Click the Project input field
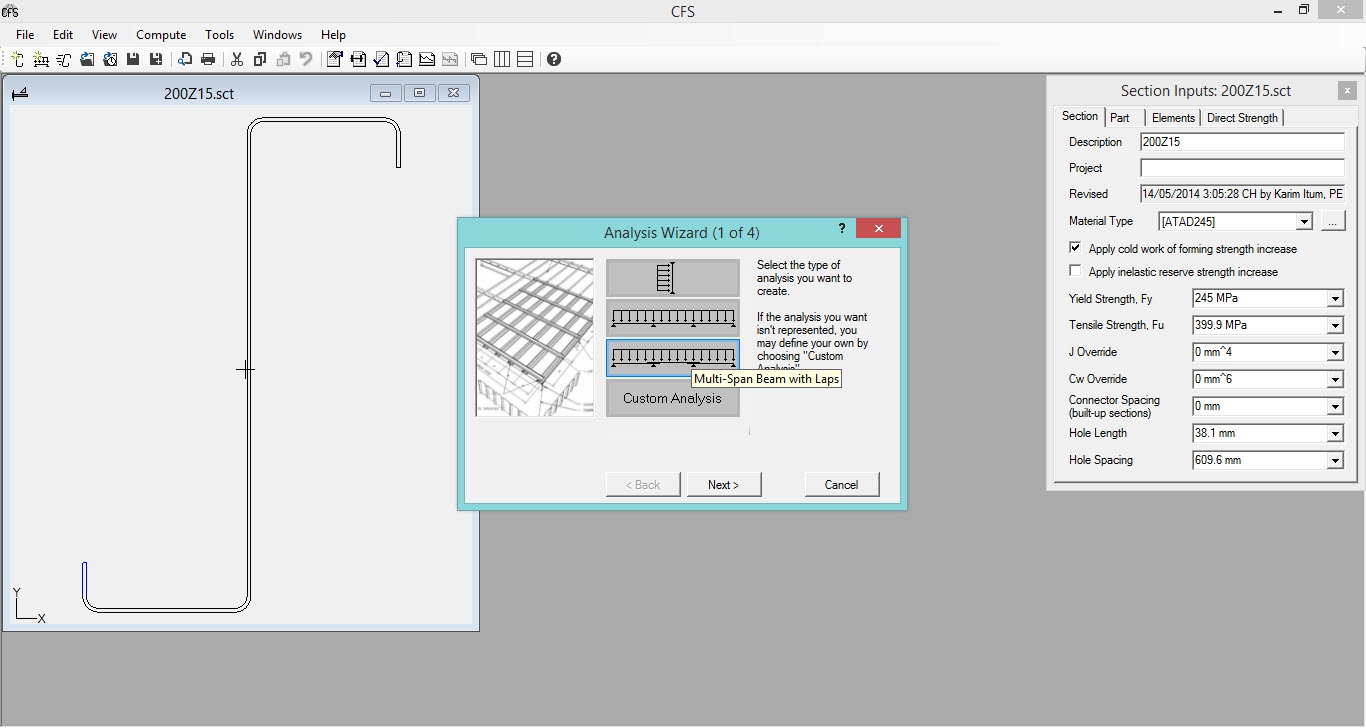1366x728 pixels. coord(1242,168)
